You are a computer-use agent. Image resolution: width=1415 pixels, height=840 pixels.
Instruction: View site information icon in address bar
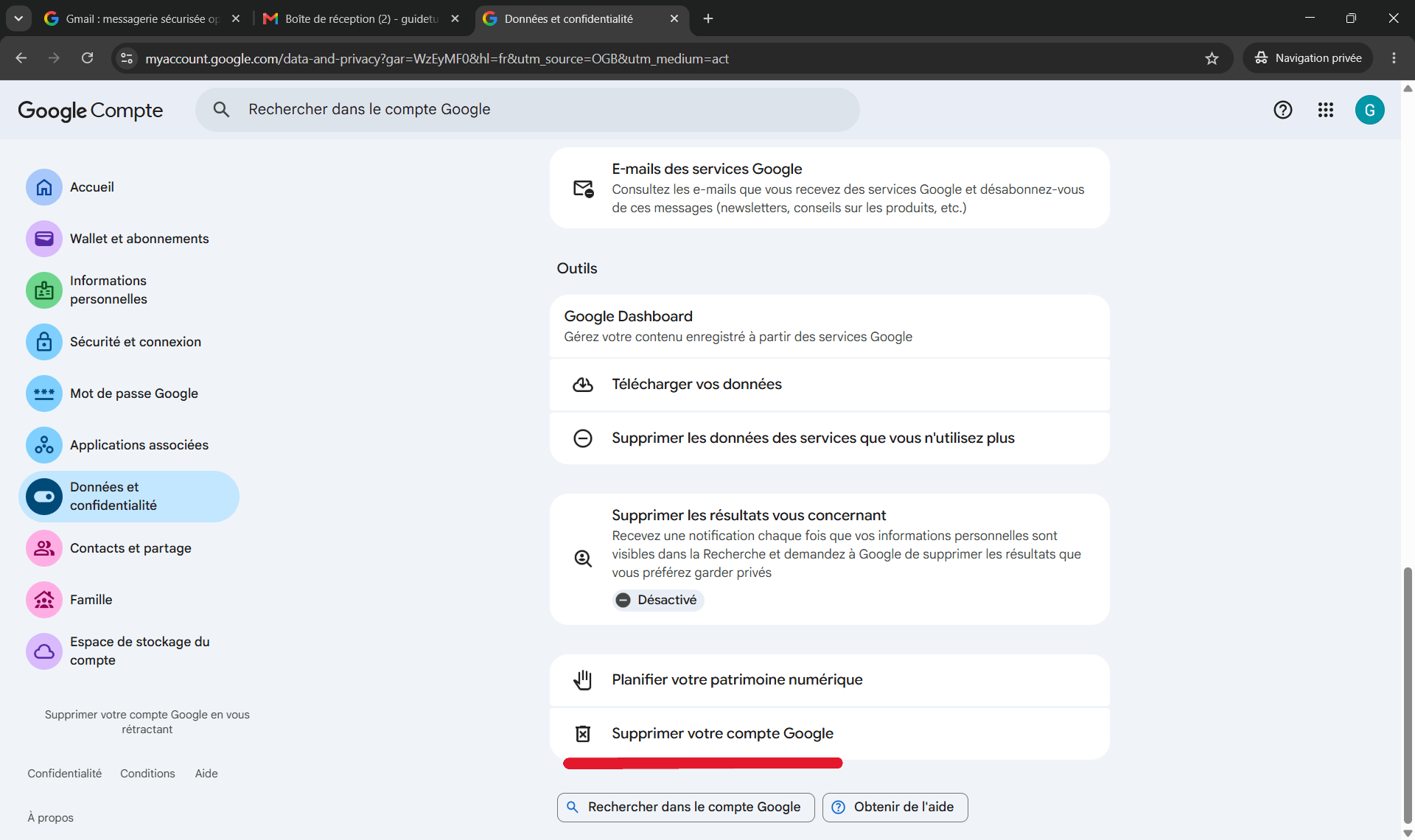[x=127, y=58]
